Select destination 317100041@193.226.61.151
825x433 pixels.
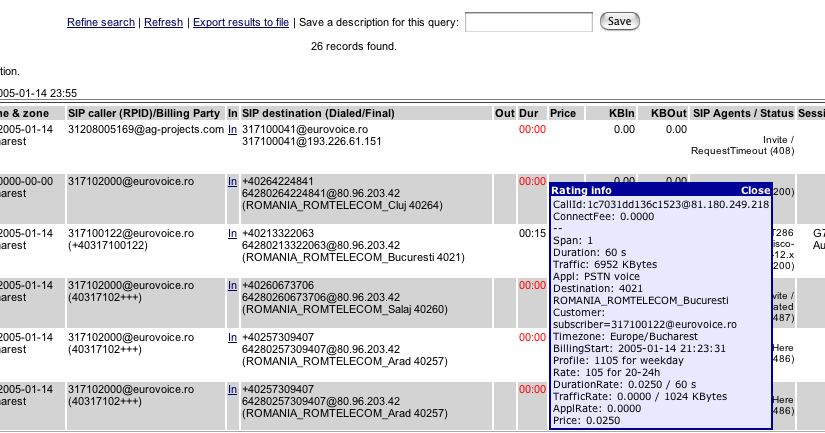tap(311, 141)
